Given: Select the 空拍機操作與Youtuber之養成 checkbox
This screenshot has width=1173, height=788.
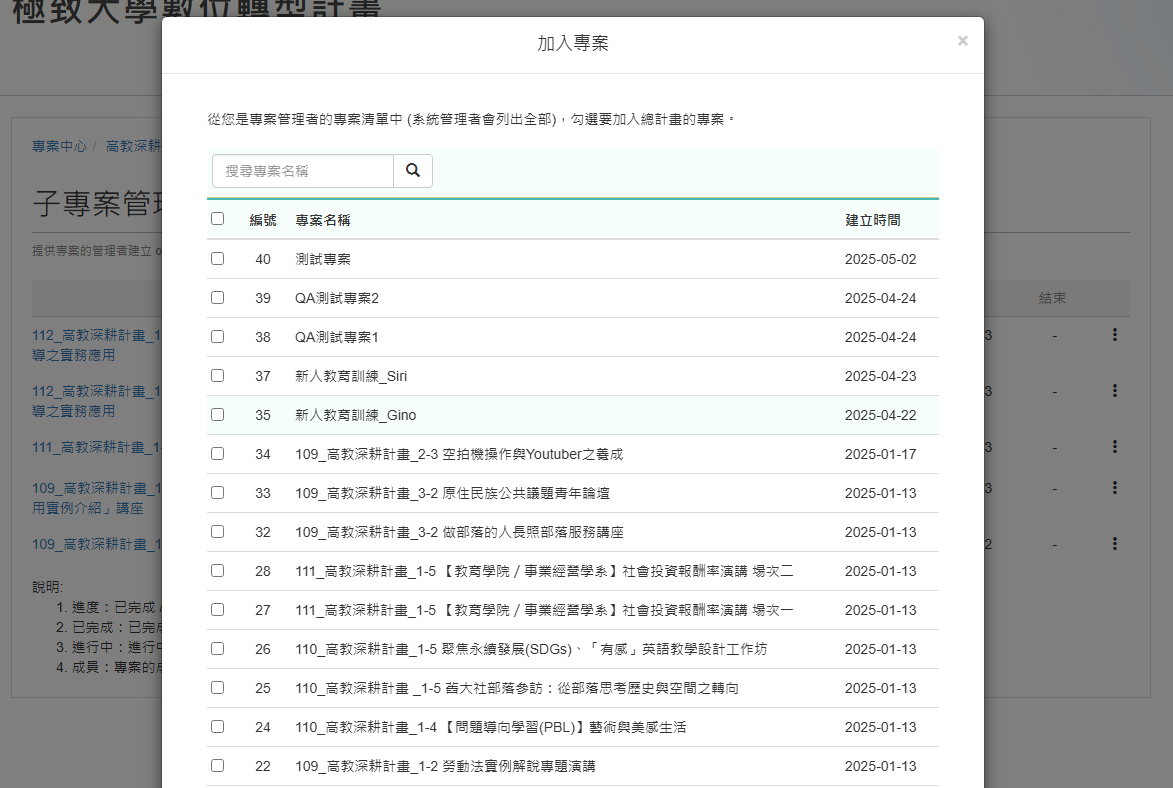Looking at the screenshot, I should point(217,453).
